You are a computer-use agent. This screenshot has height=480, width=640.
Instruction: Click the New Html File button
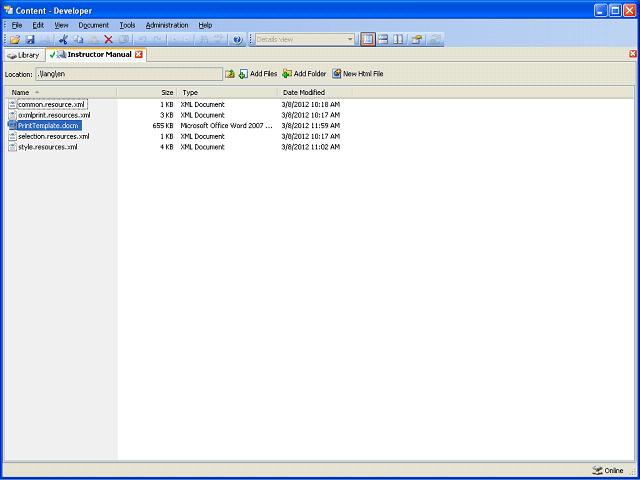pyautogui.click(x=358, y=74)
